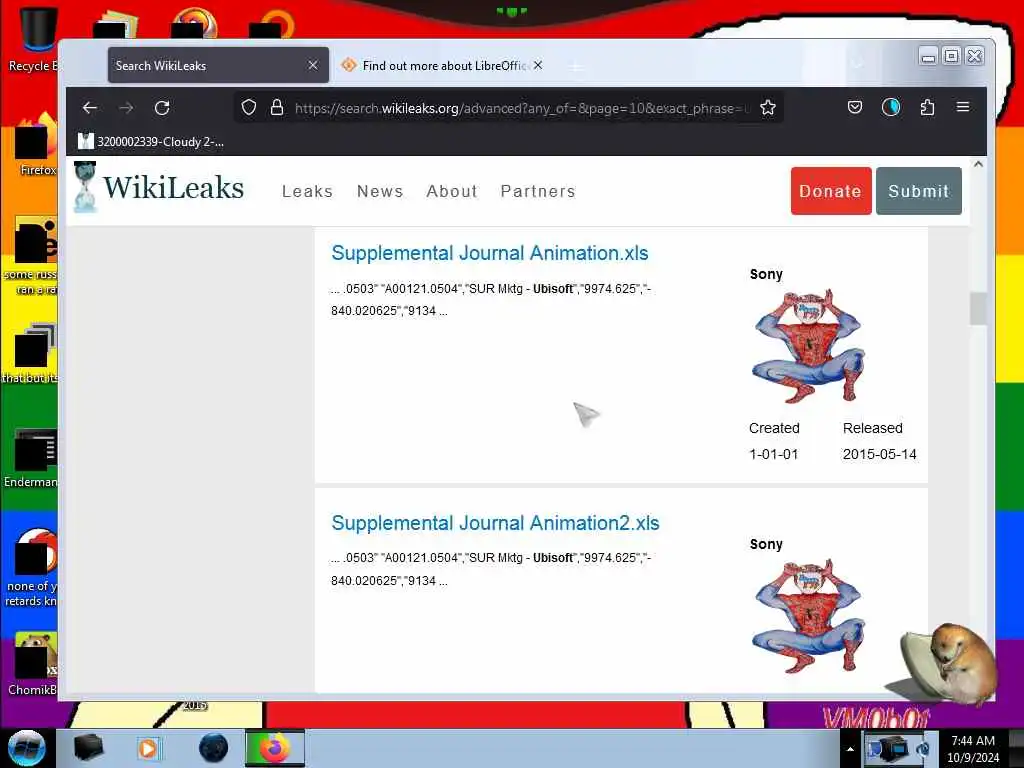View site security padlock info
This screenshot has width=1024, height=768.
(x=277, y=108)
